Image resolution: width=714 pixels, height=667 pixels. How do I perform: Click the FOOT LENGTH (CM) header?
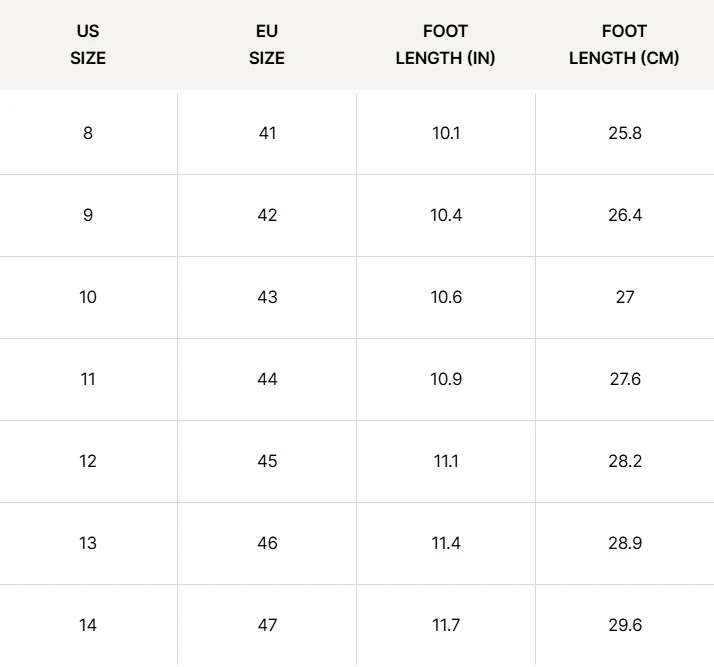pyautogui.click(x=624, y=45)
